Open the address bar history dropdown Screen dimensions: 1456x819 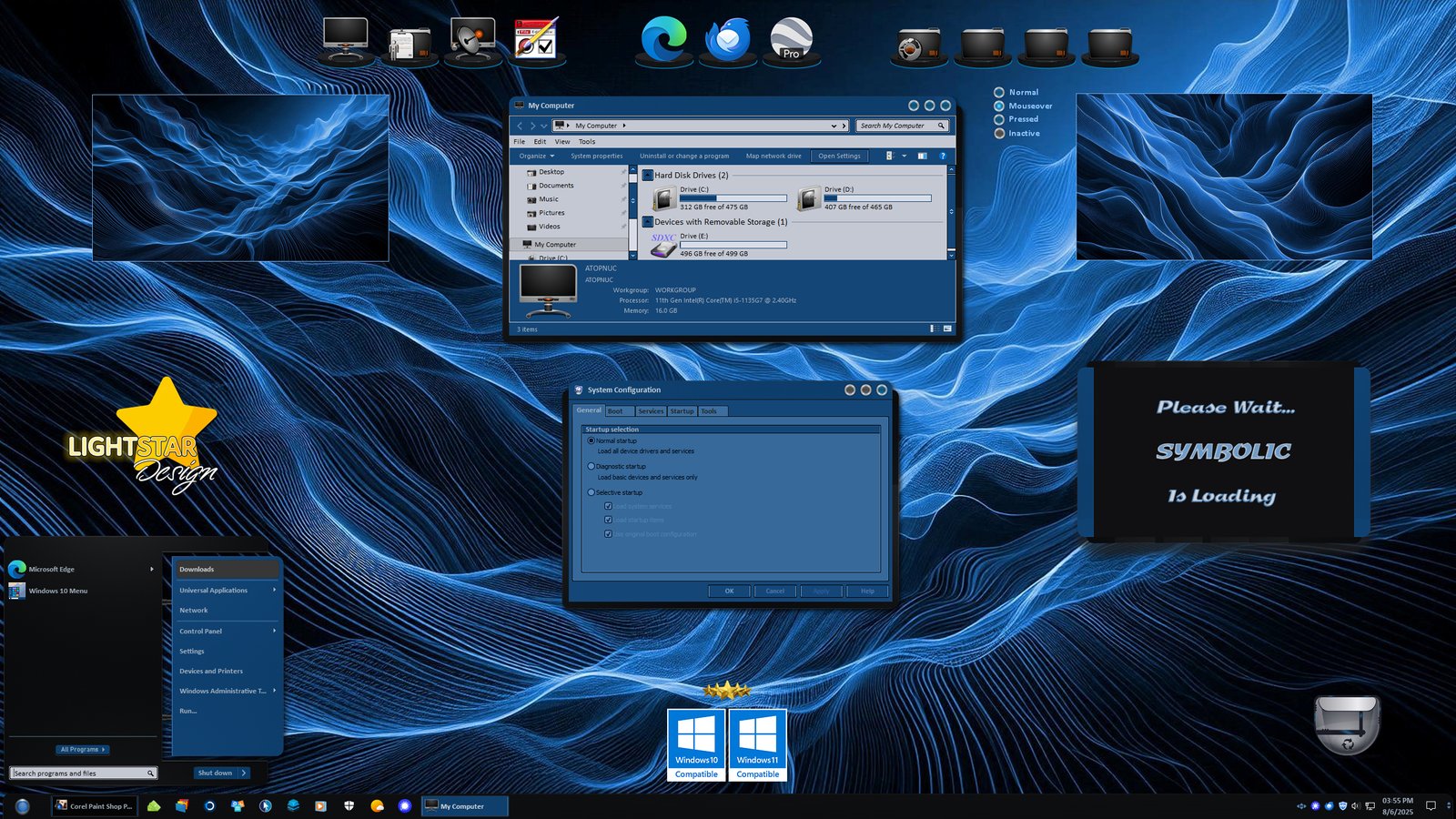[x=834, y=126]
